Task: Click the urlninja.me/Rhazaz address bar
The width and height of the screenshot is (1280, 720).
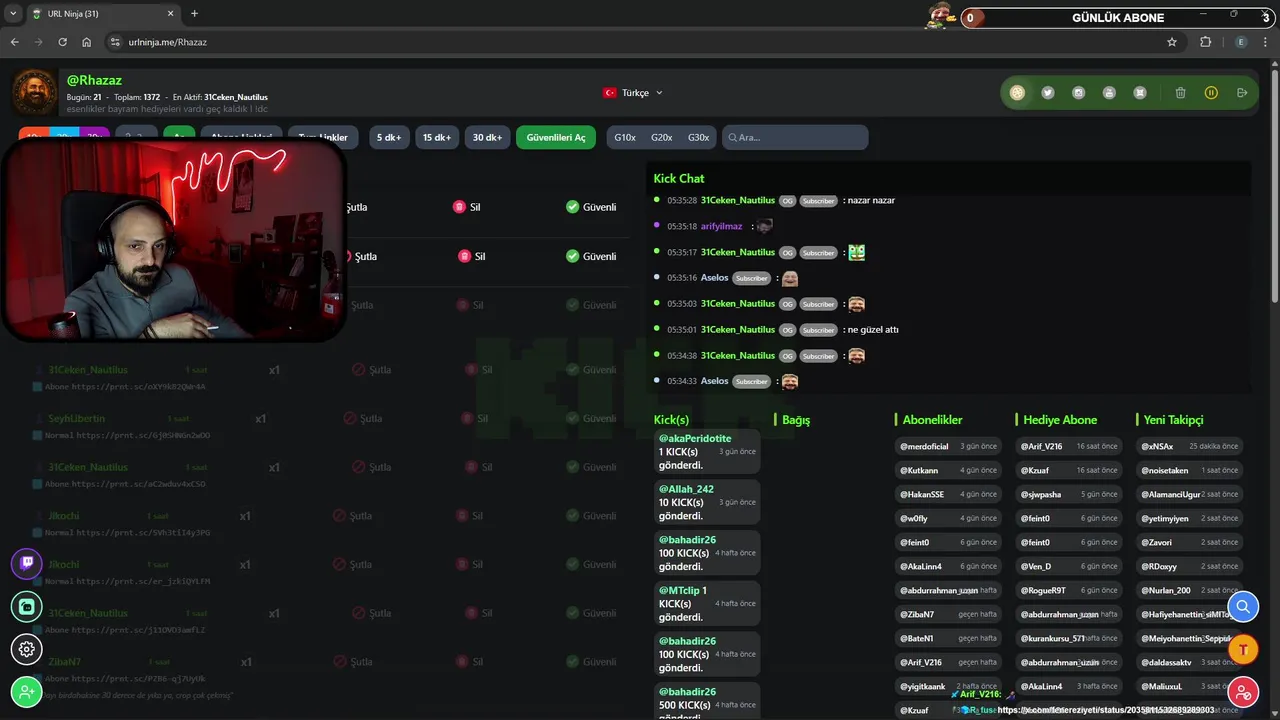Action: coord(640,42)
